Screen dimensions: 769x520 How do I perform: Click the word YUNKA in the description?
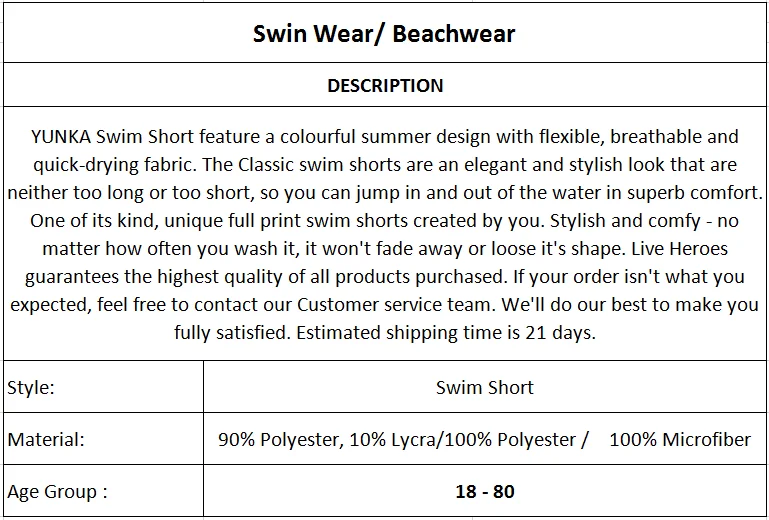coord(61,136)
